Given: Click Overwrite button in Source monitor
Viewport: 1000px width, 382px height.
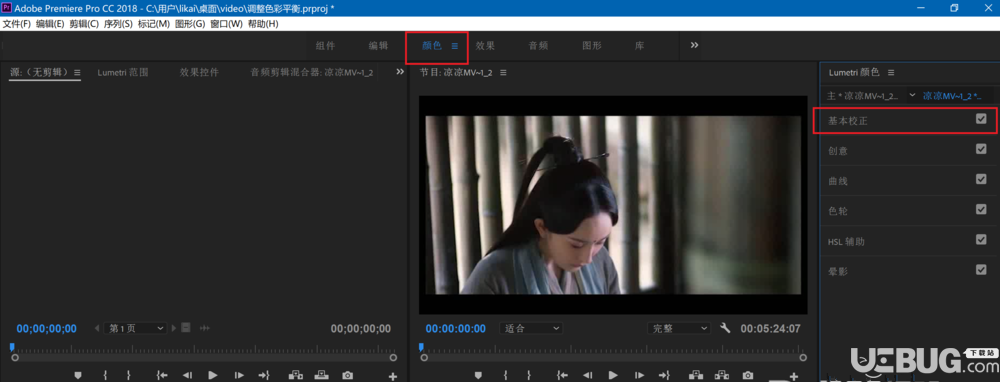Looking at the screenshot, I should 321,375.
